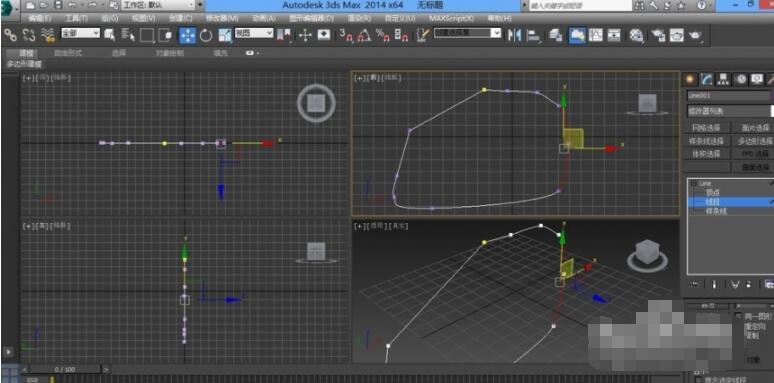Viewport: 774px width, 383px height.
Task: Click the 多边形选择 modifier button
Action: pos(752,141)
